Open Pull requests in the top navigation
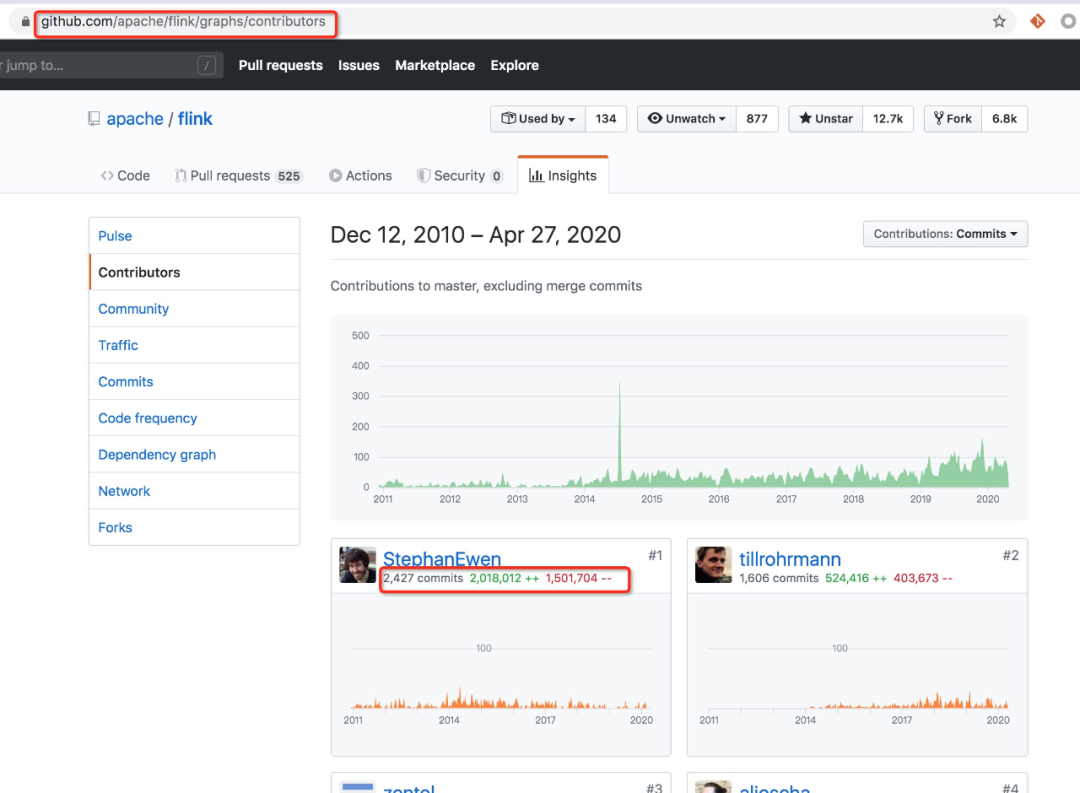Viewport: 1080px width, 793px height. (280, 65)
